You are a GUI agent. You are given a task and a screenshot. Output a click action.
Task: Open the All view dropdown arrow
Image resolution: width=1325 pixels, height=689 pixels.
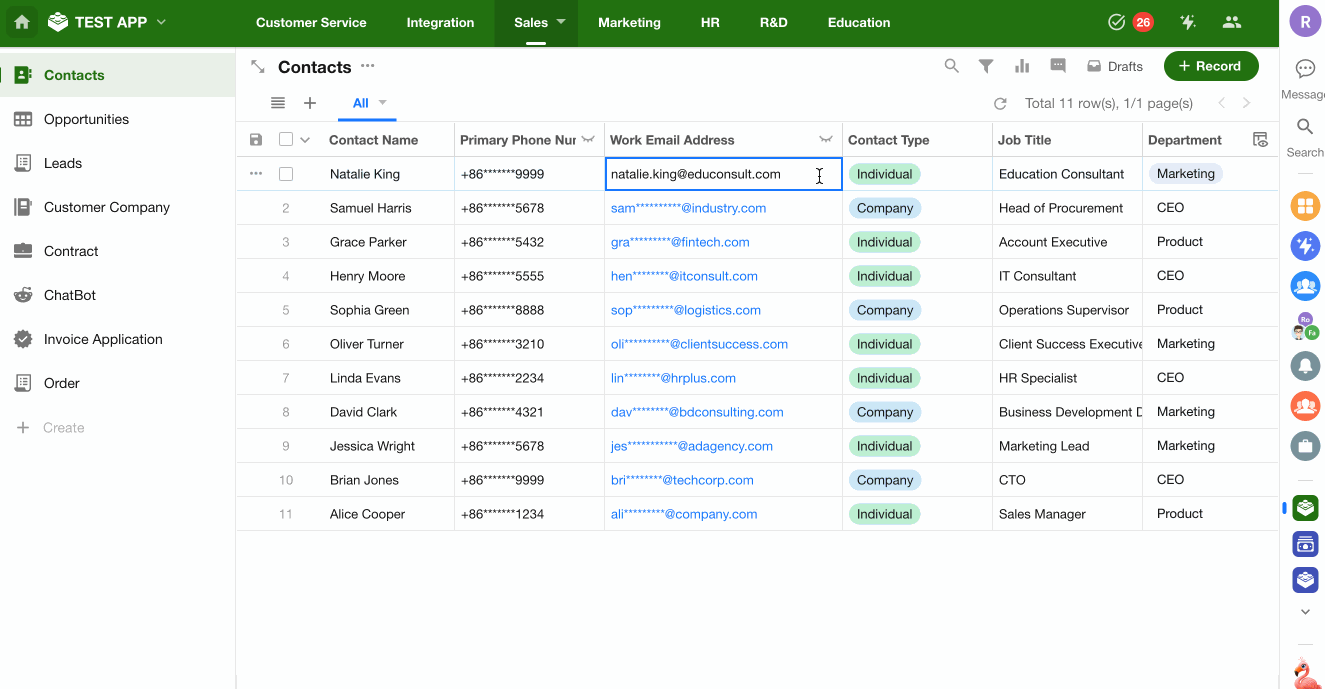tap(382, 103)
